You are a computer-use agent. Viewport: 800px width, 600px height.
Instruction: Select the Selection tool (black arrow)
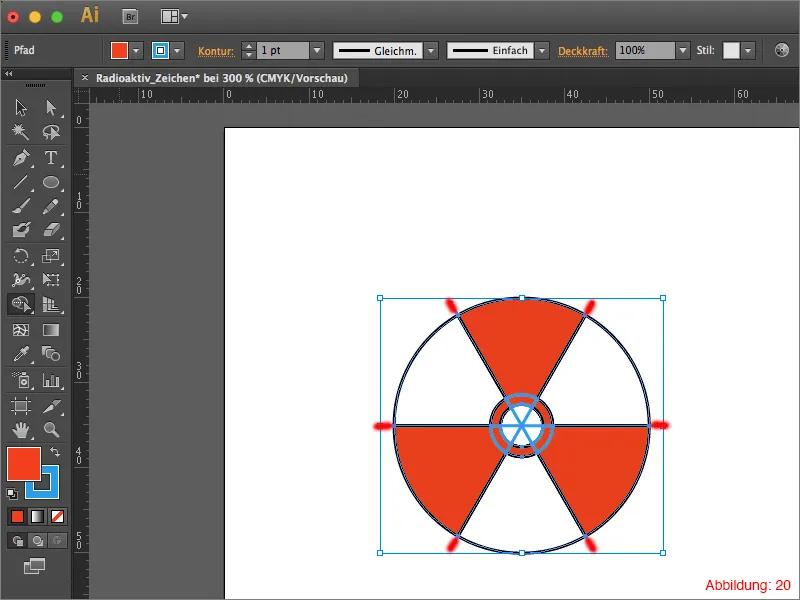21,108
